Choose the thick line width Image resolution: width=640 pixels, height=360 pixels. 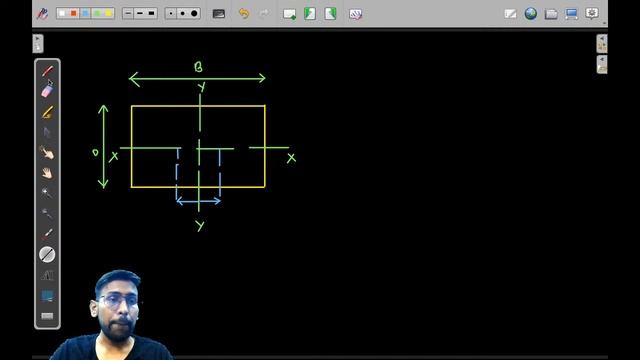point(151,13)
